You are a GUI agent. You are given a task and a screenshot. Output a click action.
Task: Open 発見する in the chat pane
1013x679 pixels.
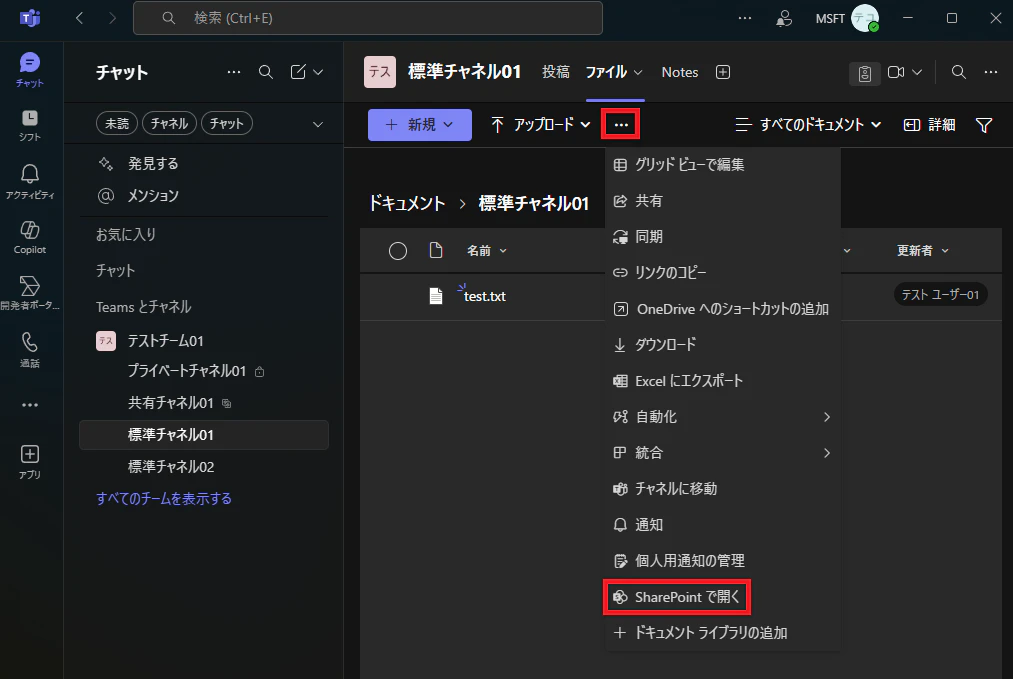pos(153,164)
